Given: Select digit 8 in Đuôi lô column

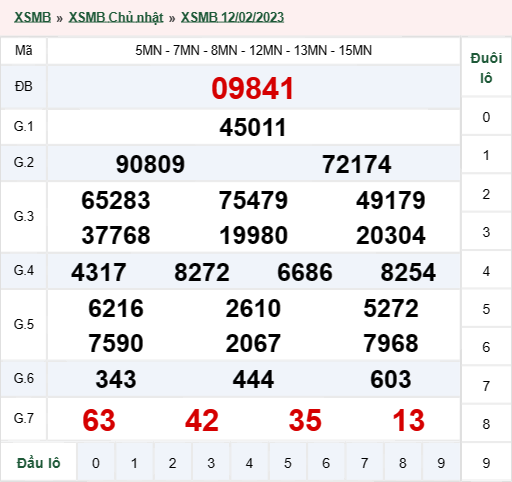Looking at the screenshot, I should 486,424.
